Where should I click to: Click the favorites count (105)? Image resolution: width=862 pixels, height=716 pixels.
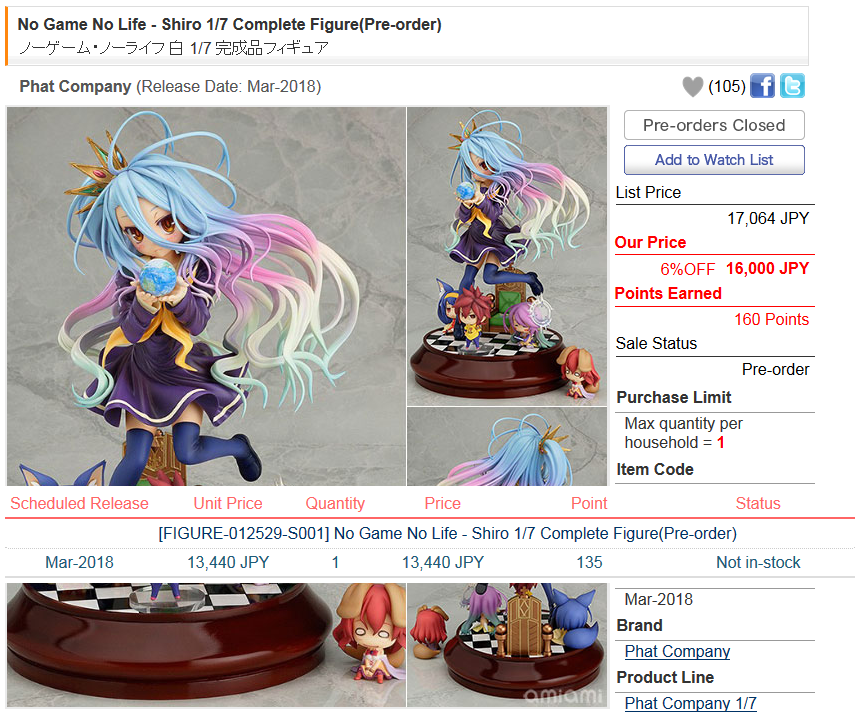click(727, 86)
